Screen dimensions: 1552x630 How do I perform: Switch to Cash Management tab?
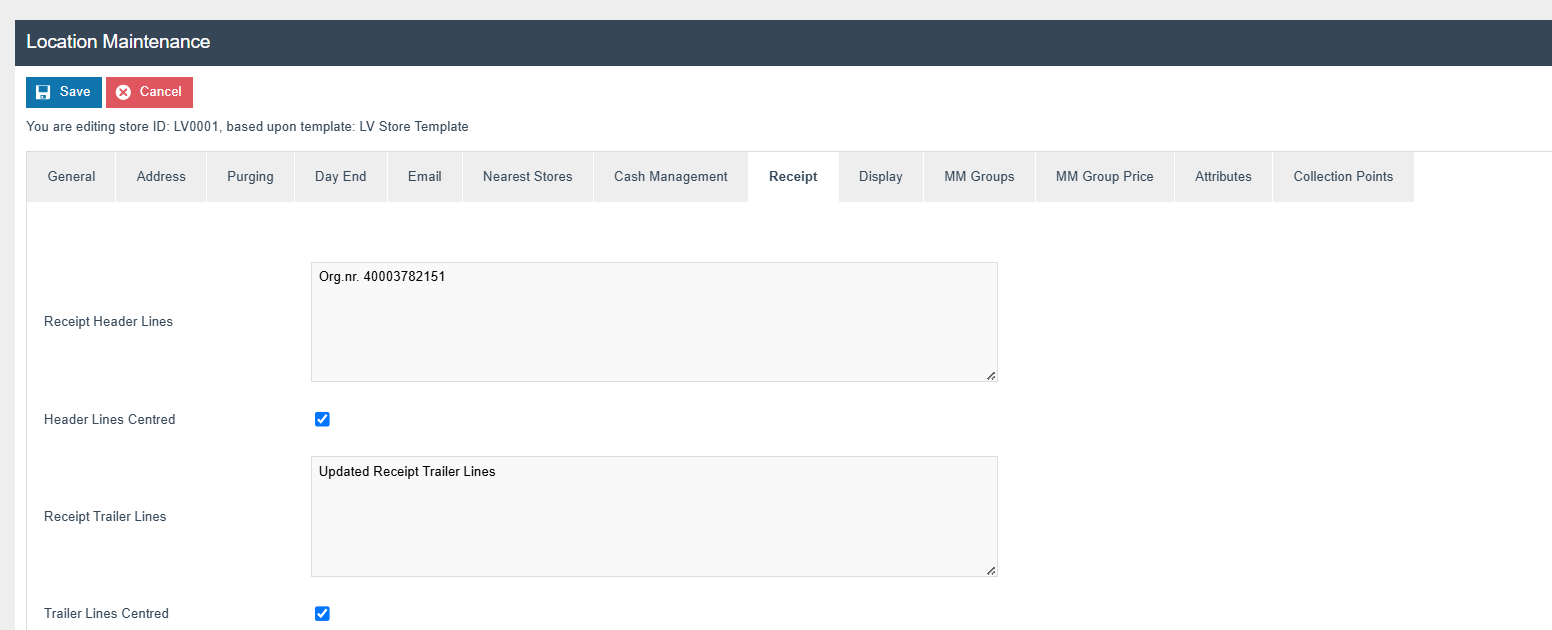point(670,177)
